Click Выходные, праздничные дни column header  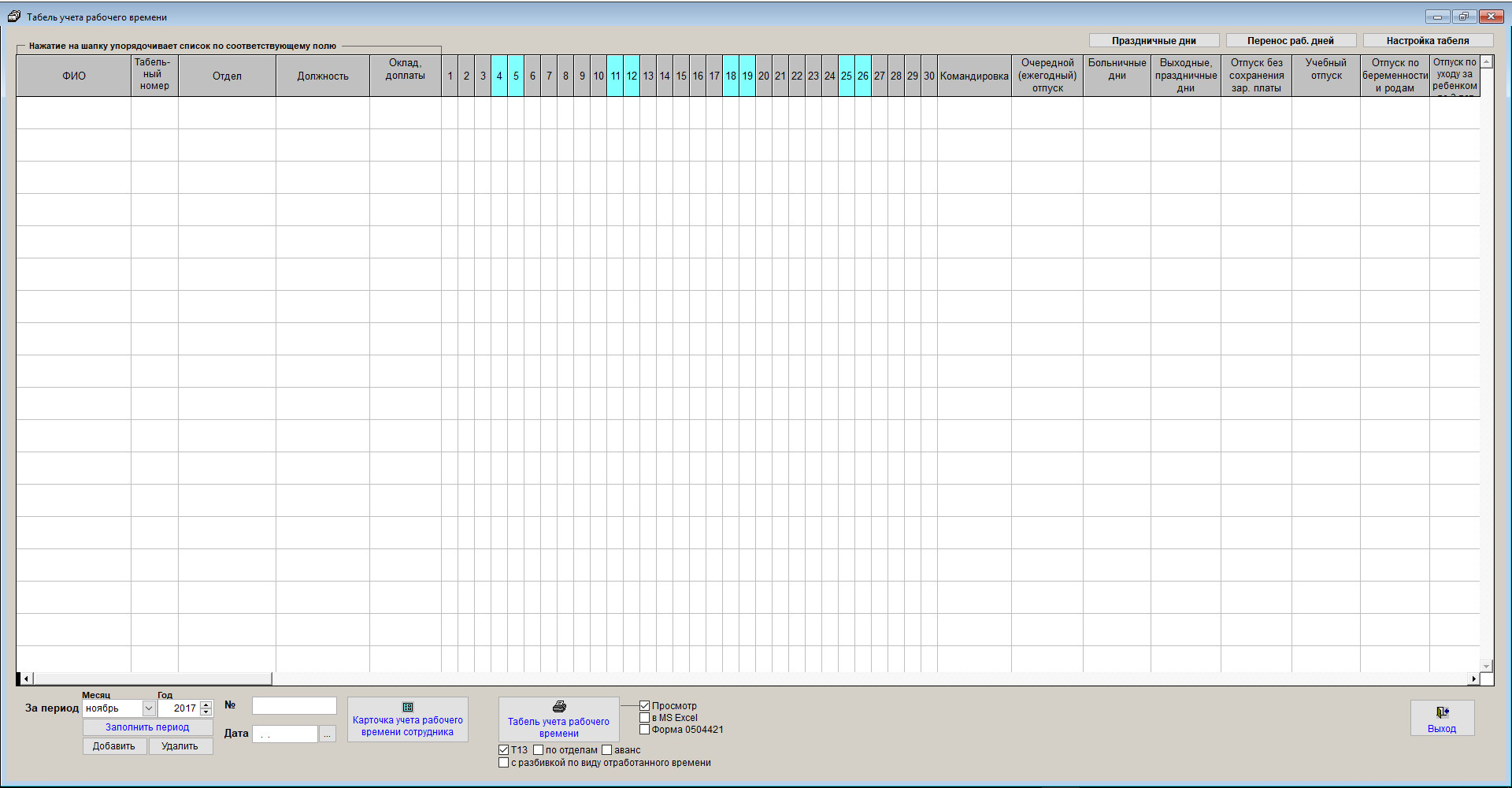(1186, 76)
